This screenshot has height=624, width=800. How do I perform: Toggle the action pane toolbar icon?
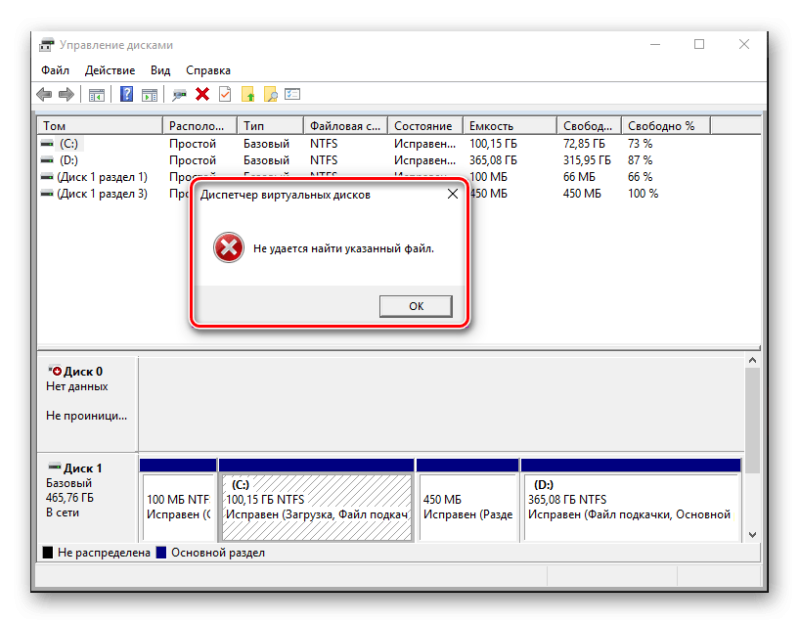[x=149, y=95]
